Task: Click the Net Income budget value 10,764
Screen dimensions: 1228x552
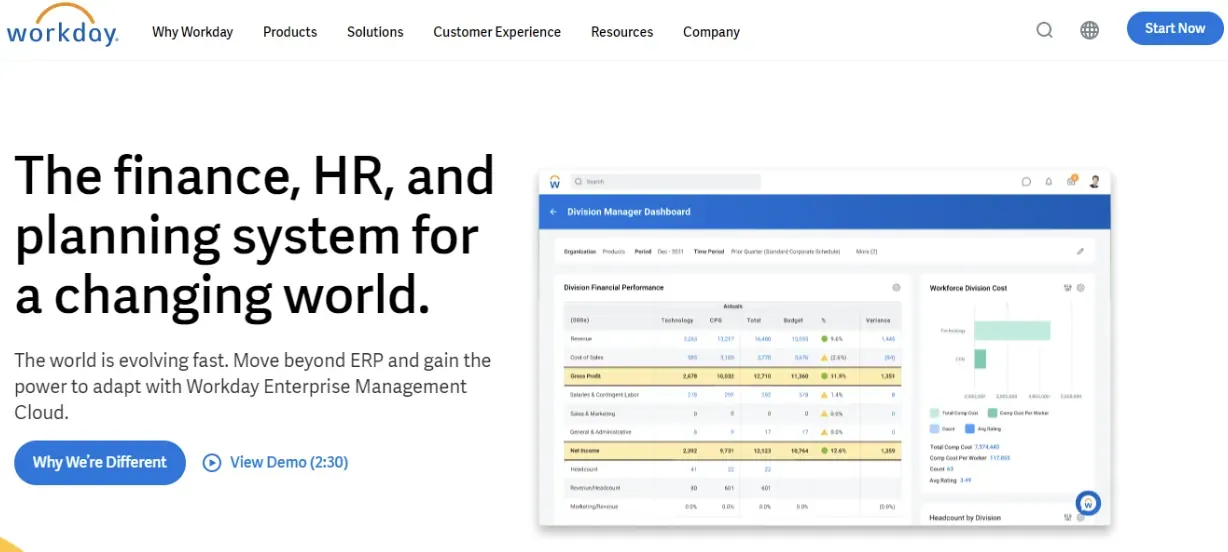Action: (x=798, y=451)
